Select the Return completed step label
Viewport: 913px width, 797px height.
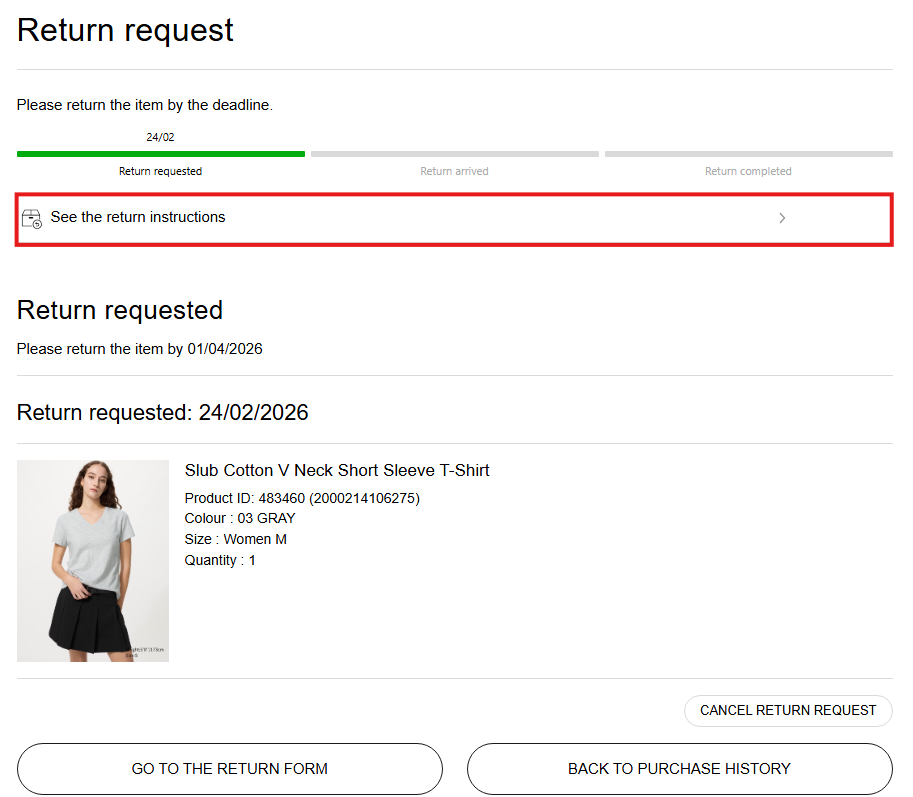click(x=748, y=171)
